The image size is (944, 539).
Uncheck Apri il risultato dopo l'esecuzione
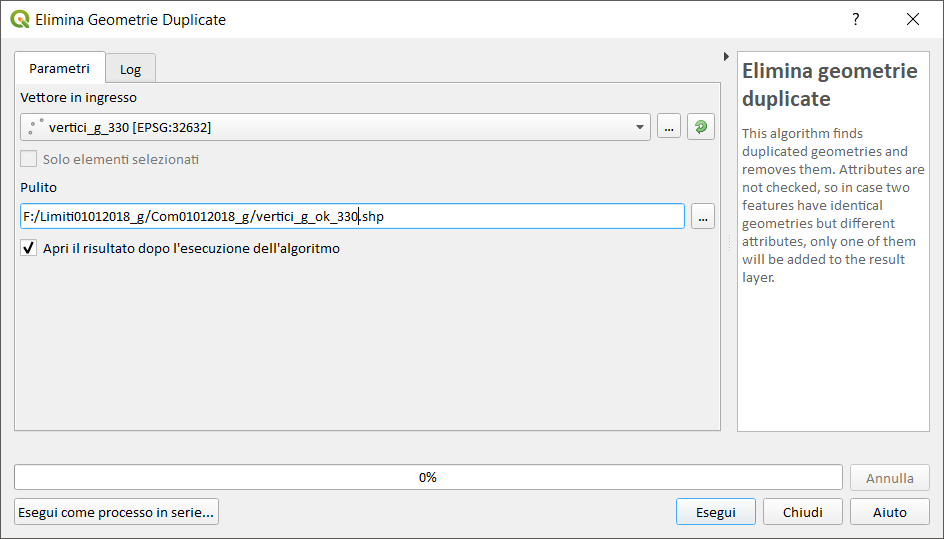tap(28, 248)
